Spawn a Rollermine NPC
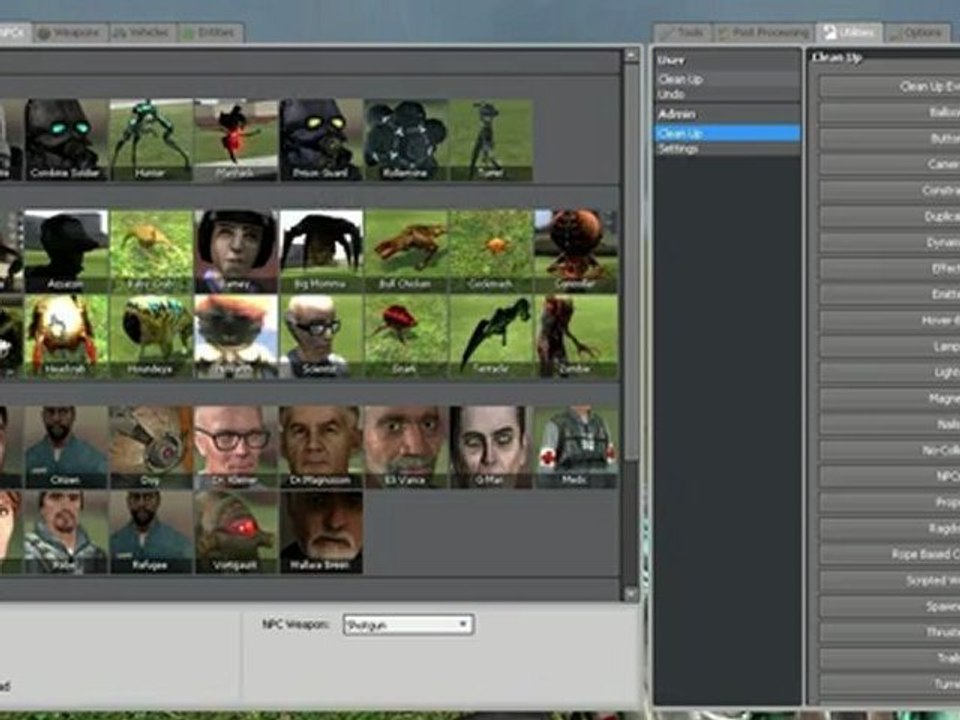Screen dimensions: 960x720 (406, 140)
